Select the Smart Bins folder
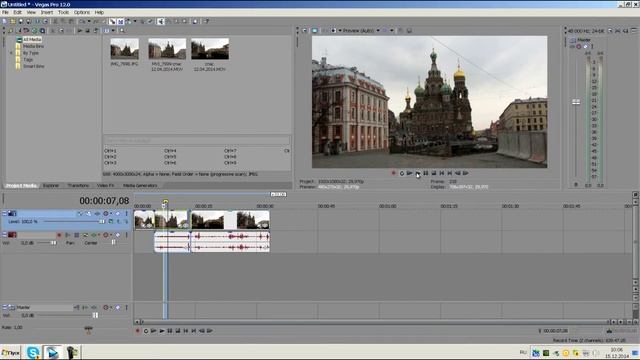The image size is (640, 360). [33, 66]
